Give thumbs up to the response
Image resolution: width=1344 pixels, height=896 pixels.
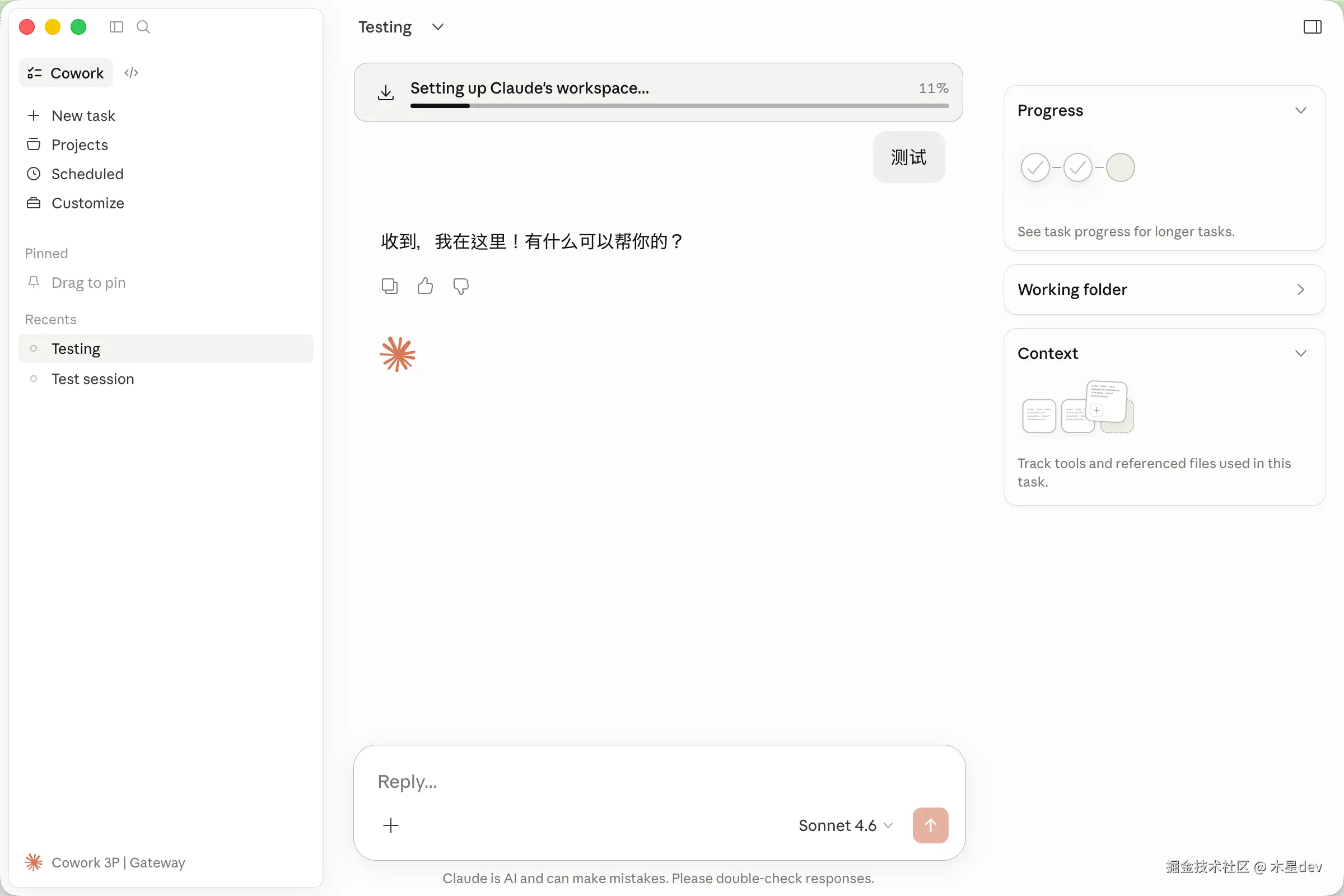425,286
